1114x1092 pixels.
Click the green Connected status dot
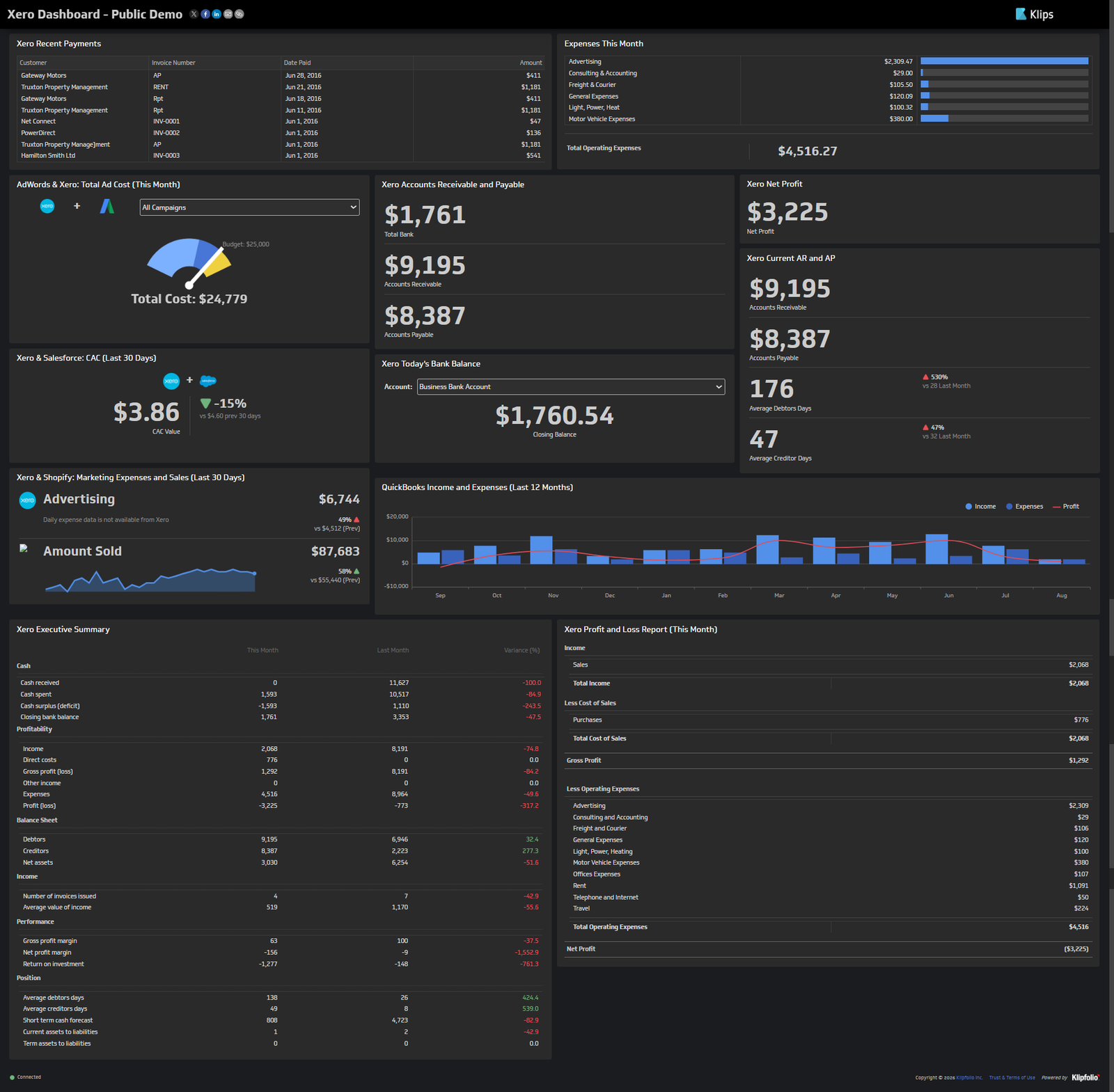tap(13, 1077)
